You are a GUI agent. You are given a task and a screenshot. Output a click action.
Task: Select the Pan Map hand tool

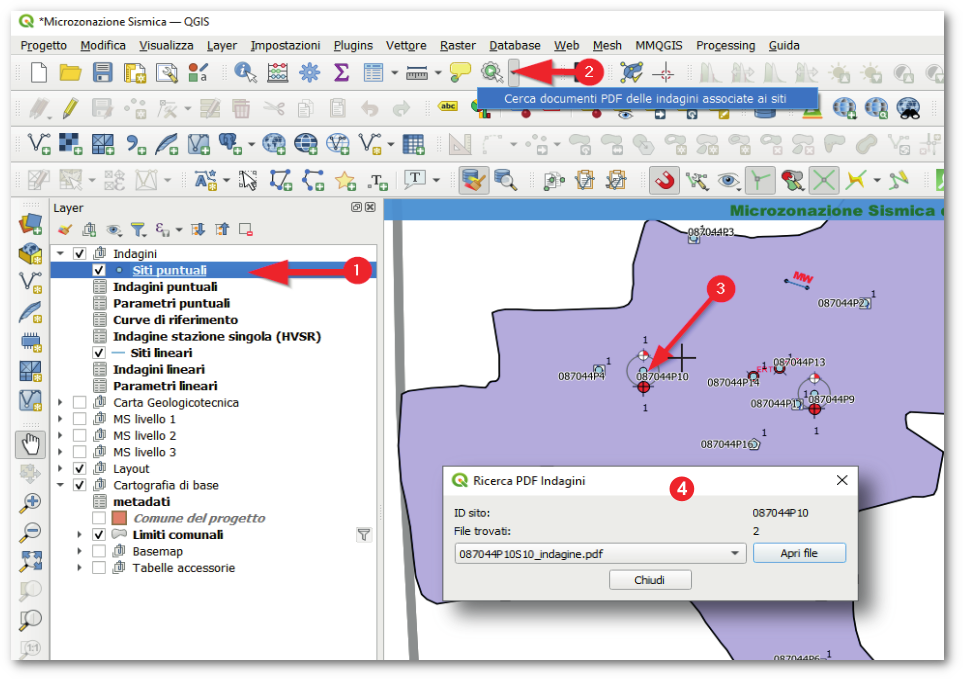30,444
